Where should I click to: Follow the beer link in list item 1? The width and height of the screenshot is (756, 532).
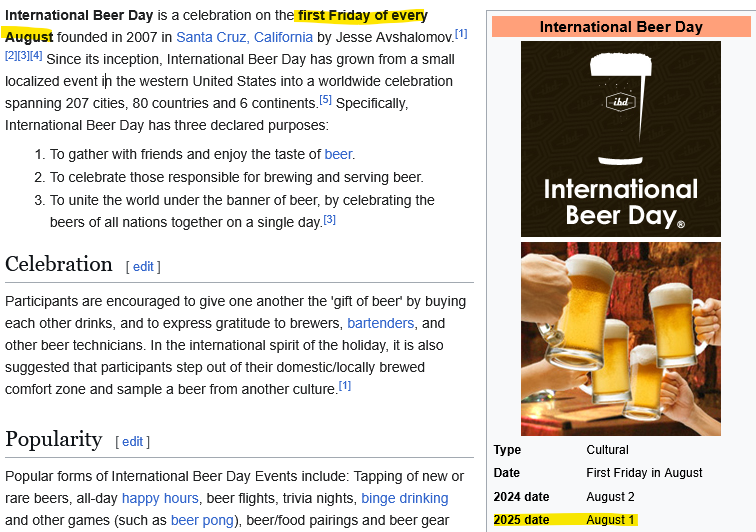[x=338, y=154]
